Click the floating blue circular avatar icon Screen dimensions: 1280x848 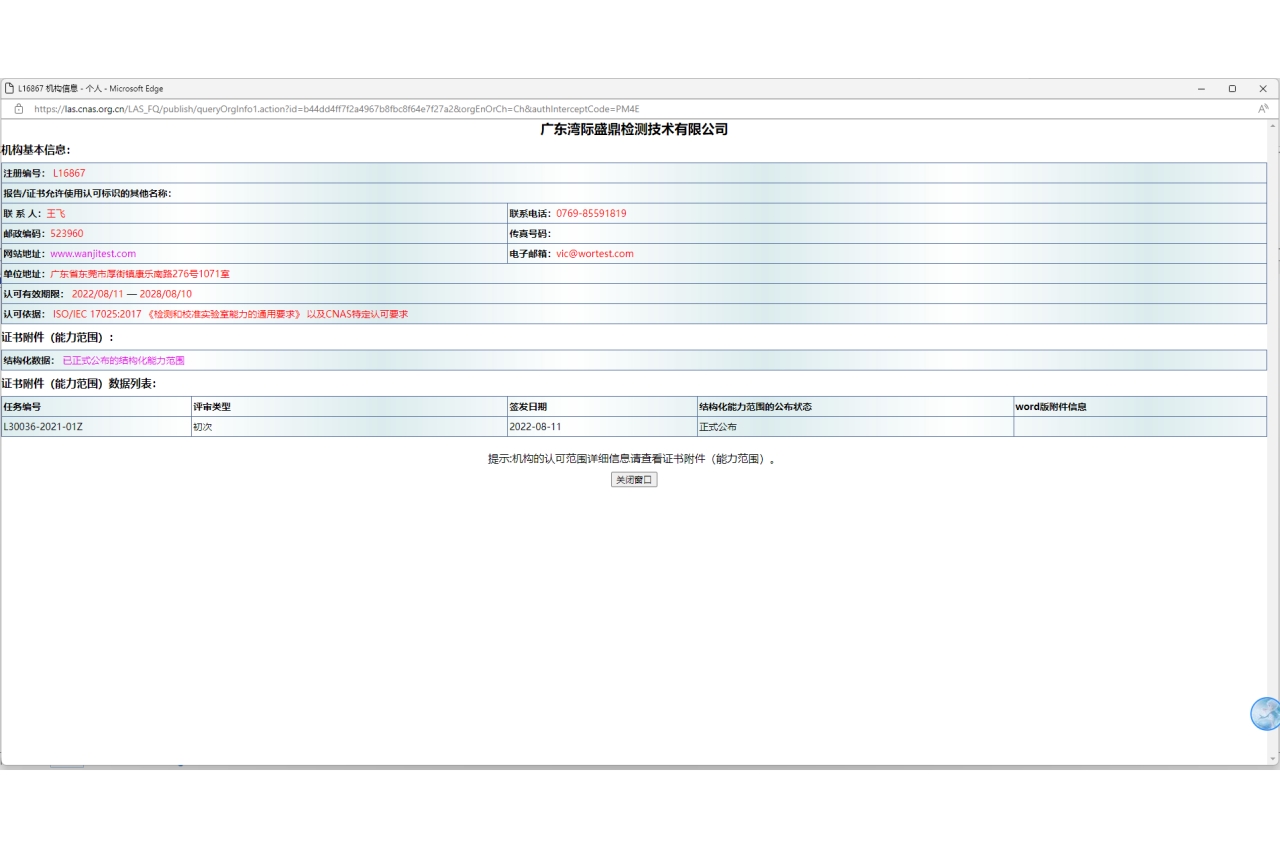[1265, 714]
